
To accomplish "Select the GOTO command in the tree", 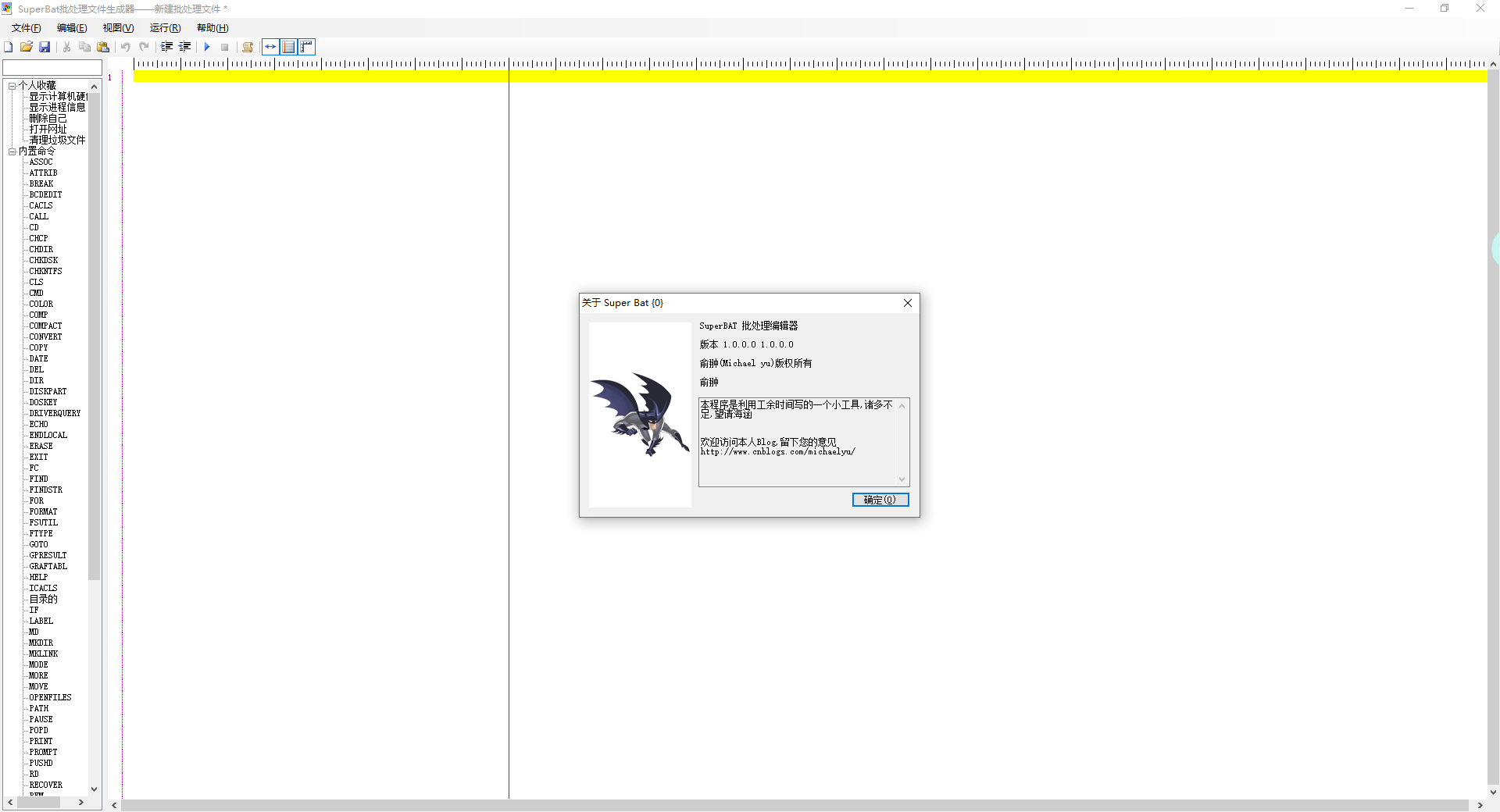I will tap(38, 545).
